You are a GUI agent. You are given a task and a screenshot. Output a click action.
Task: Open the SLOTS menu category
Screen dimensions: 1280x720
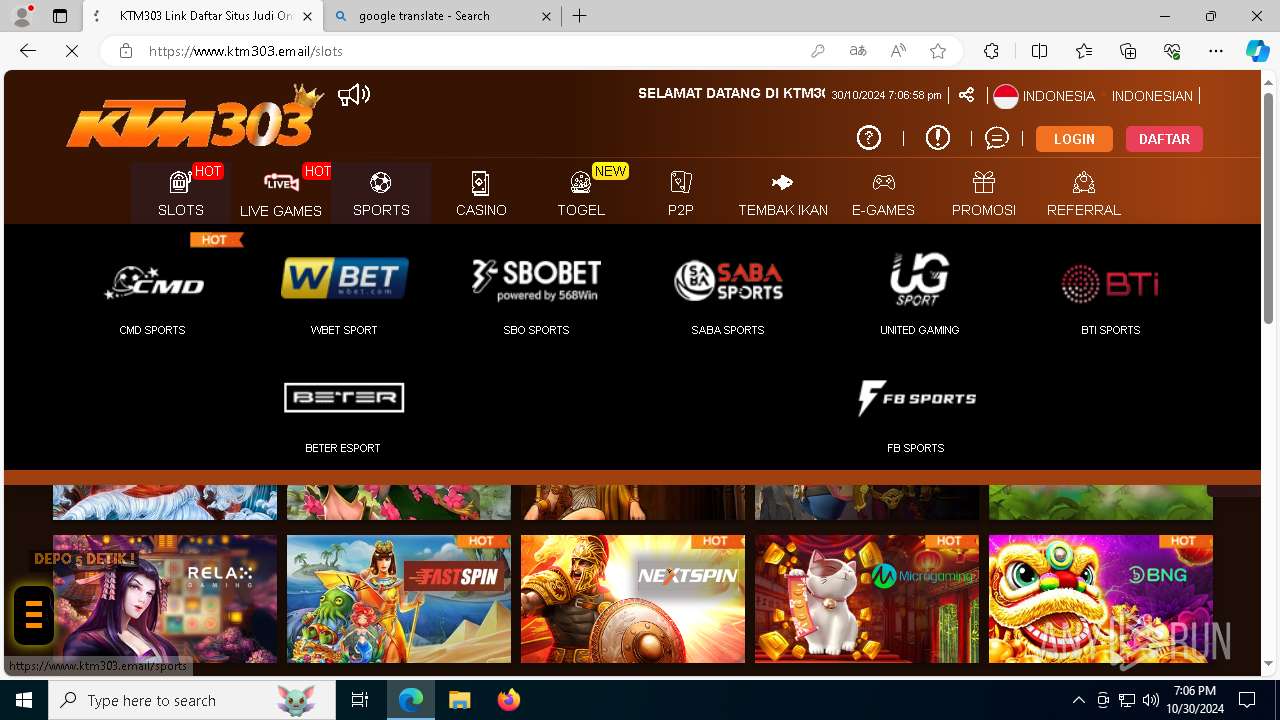click(181, 193)
